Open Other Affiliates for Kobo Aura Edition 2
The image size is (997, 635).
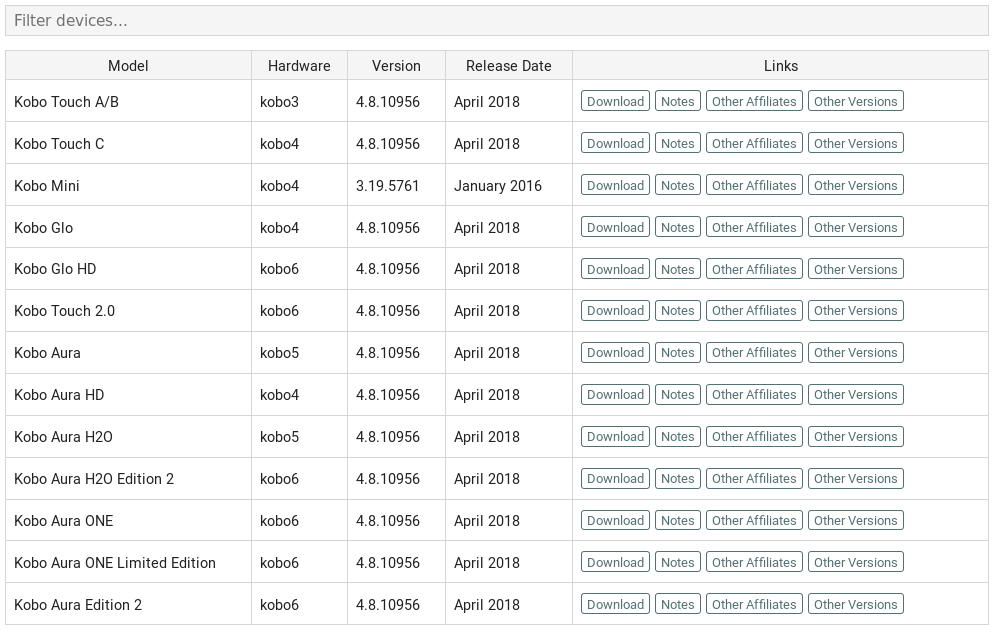753,604
